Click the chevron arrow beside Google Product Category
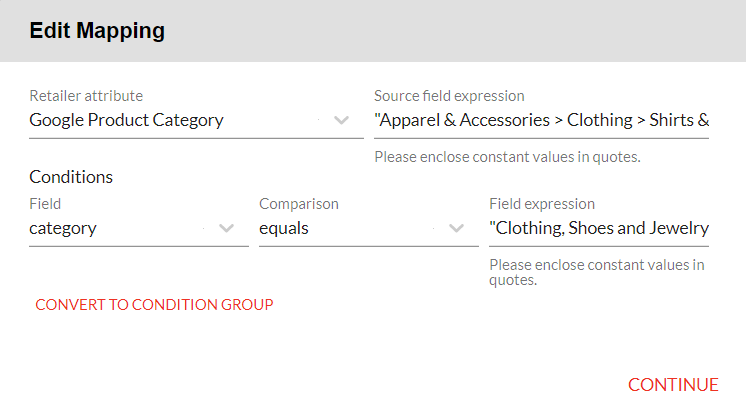Viewport: 746px width, 414px height. (x=341, y=120)
